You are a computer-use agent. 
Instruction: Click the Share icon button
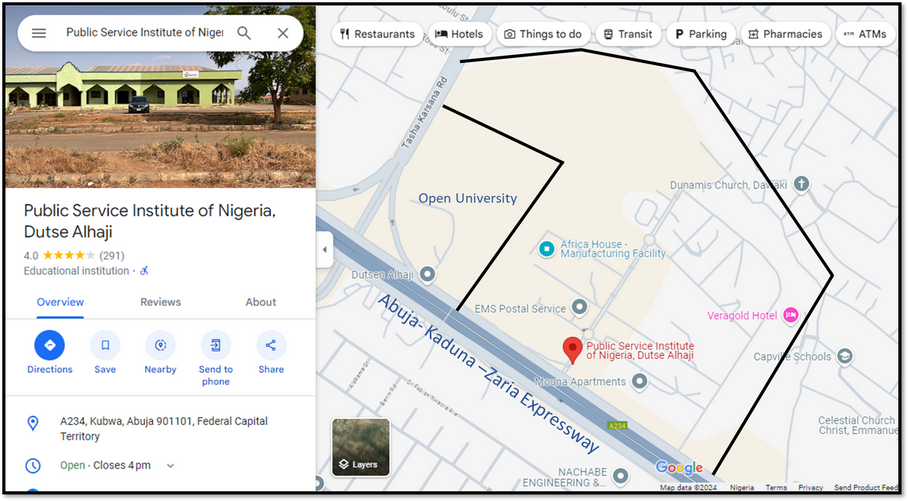click(271, 345)
